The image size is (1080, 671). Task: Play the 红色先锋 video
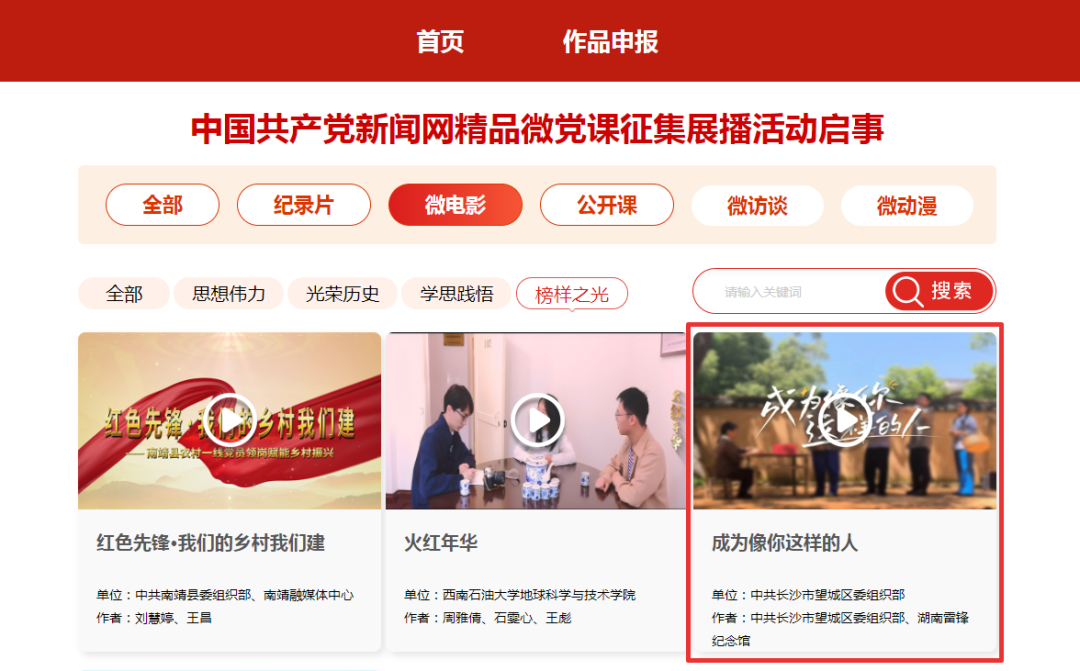point(229,420)
